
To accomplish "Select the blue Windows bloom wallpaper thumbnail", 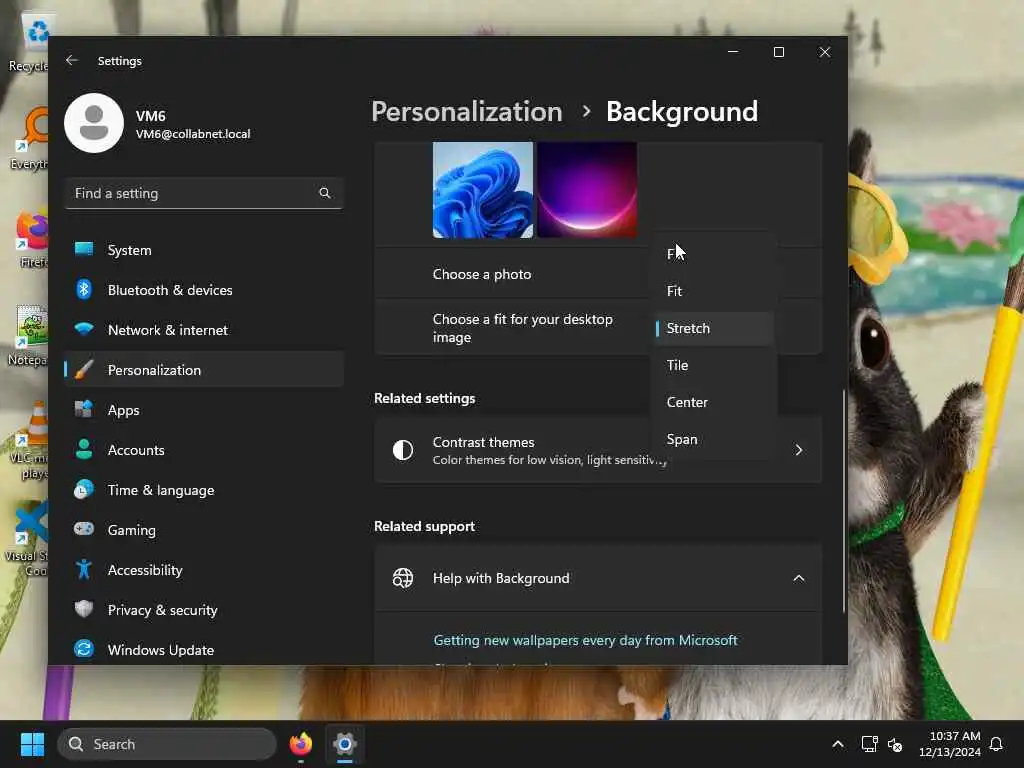I will click(x=483, y=189).
